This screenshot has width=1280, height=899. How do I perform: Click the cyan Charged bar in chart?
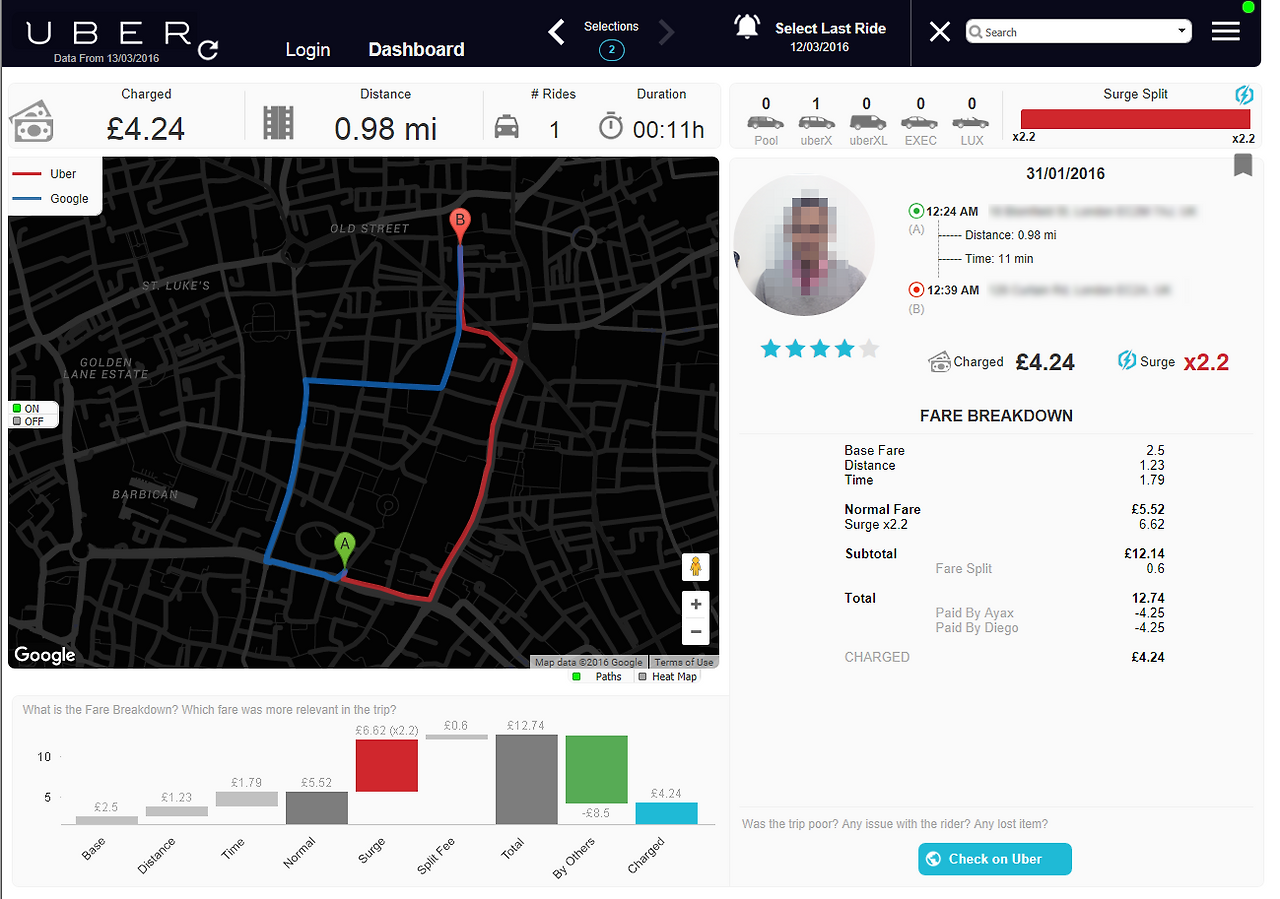(x=667, y=813)
